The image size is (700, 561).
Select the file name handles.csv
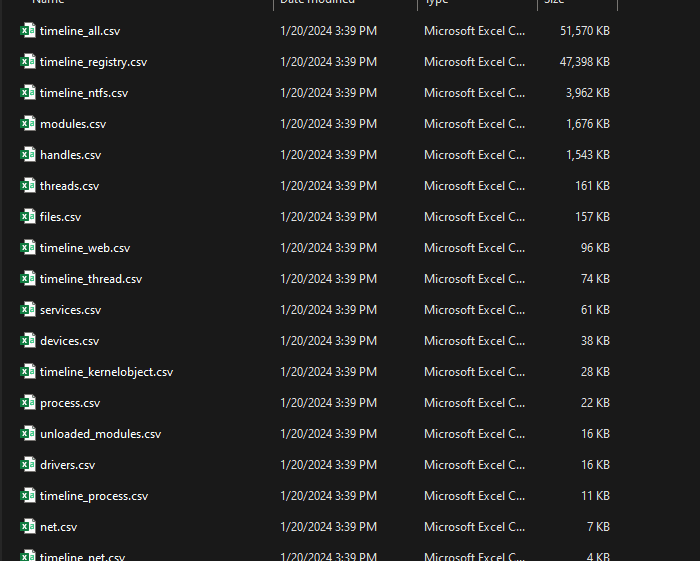coord(71,155)
